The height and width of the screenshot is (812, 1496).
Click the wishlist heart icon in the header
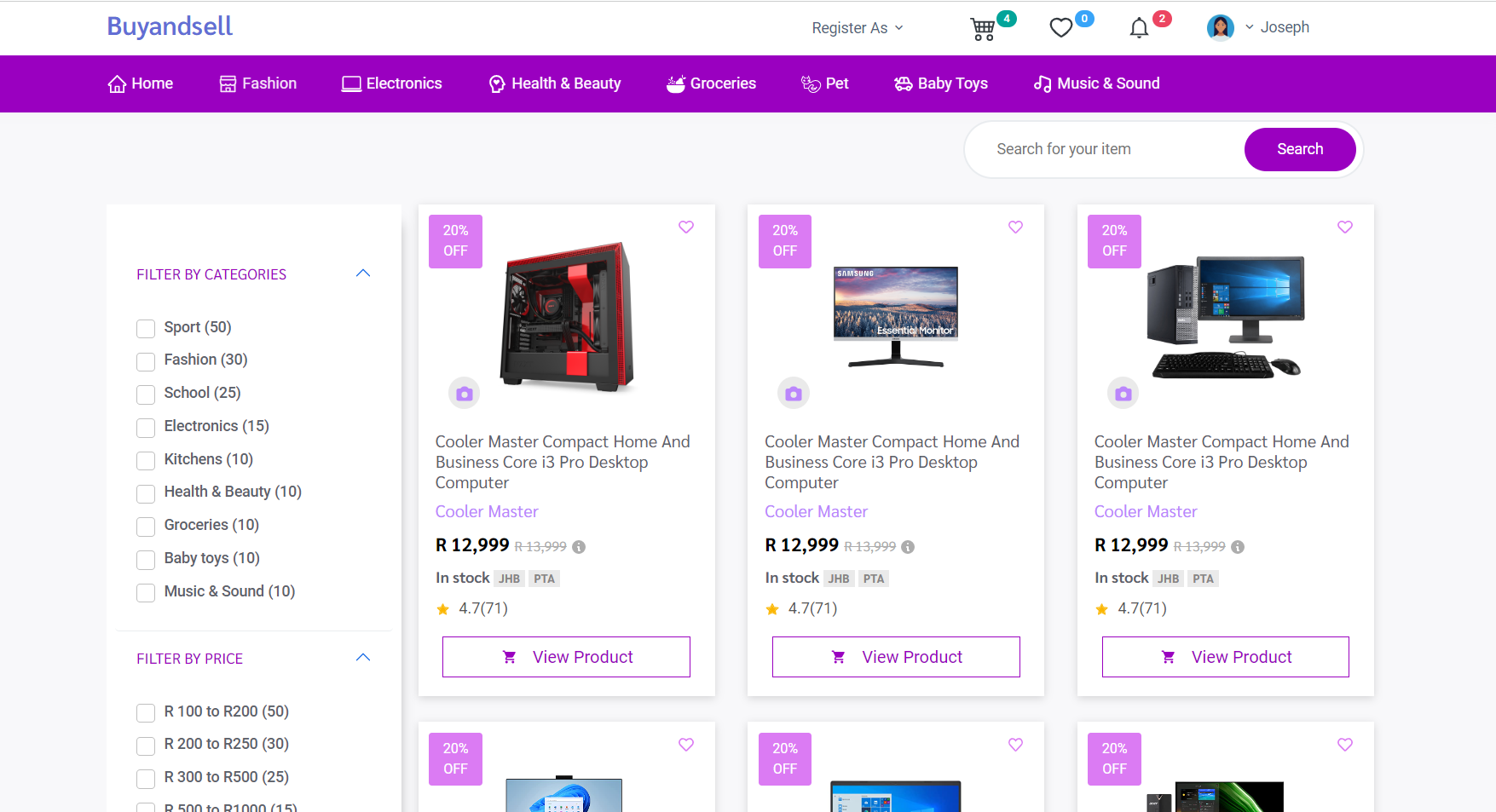coord(1060,27)
